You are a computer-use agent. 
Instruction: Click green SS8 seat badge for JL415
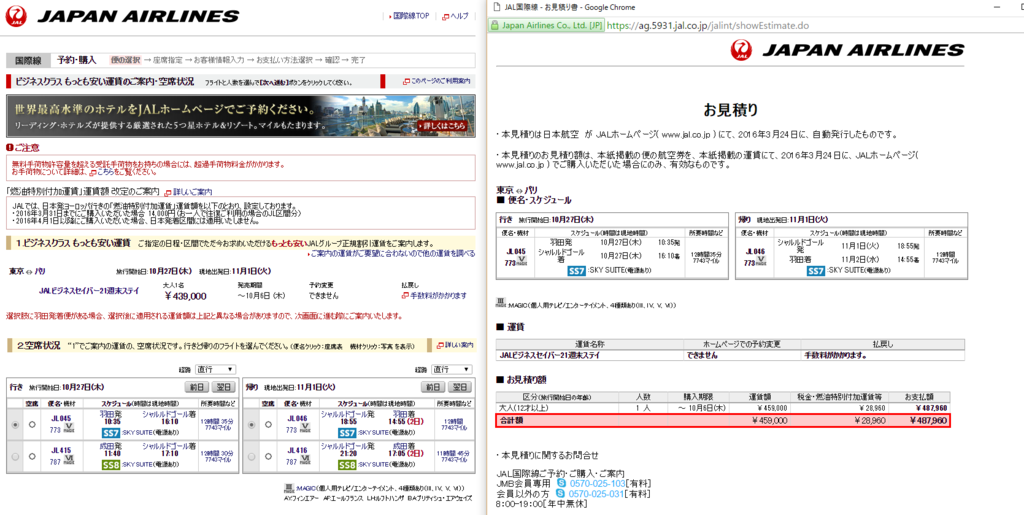click(110, 465)
